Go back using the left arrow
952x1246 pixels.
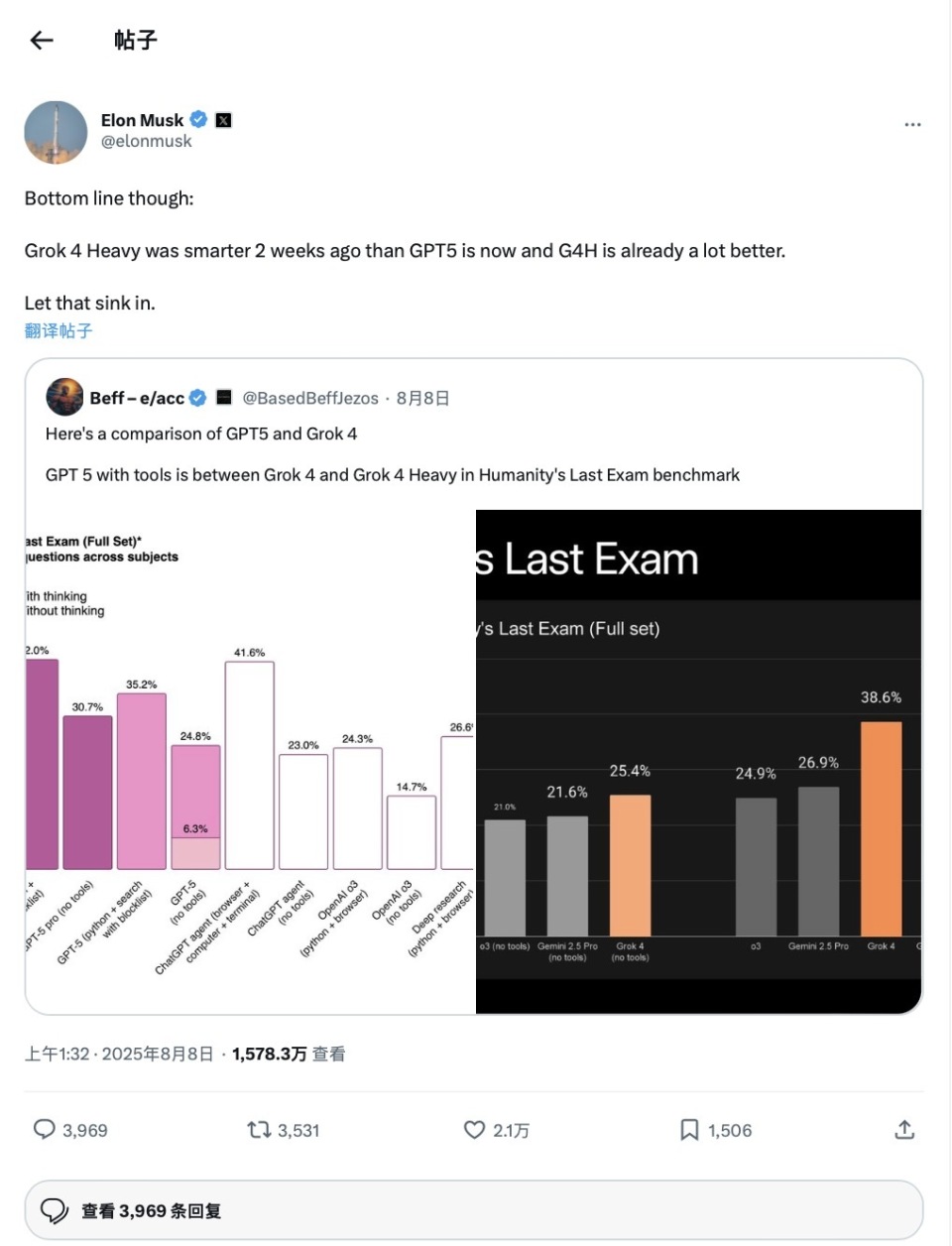pyautogui.click(x=41, y=40)
